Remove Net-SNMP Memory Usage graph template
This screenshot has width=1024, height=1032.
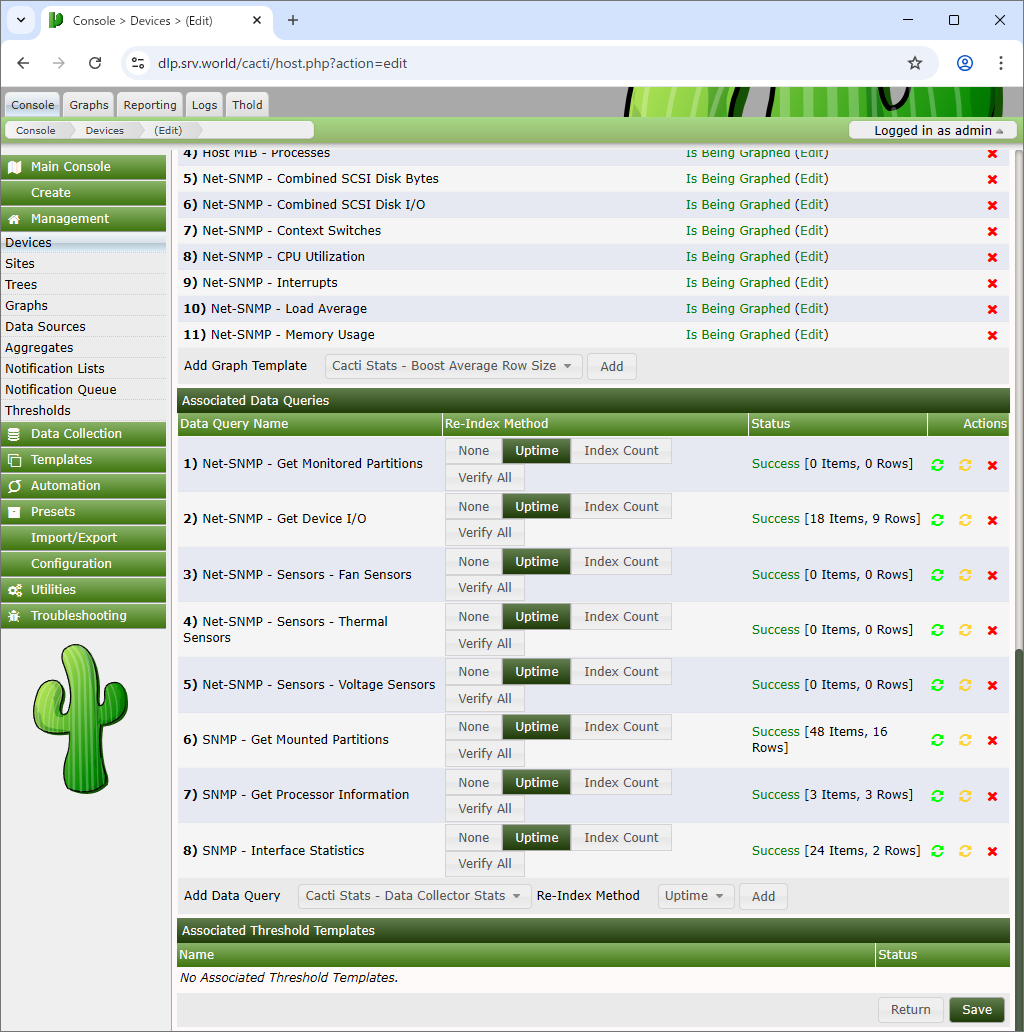coord(992,336)
